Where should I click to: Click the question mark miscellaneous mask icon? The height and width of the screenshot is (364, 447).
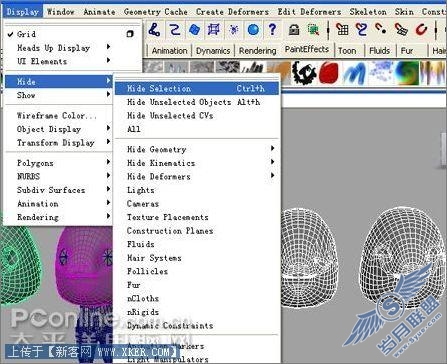[273, 30]
